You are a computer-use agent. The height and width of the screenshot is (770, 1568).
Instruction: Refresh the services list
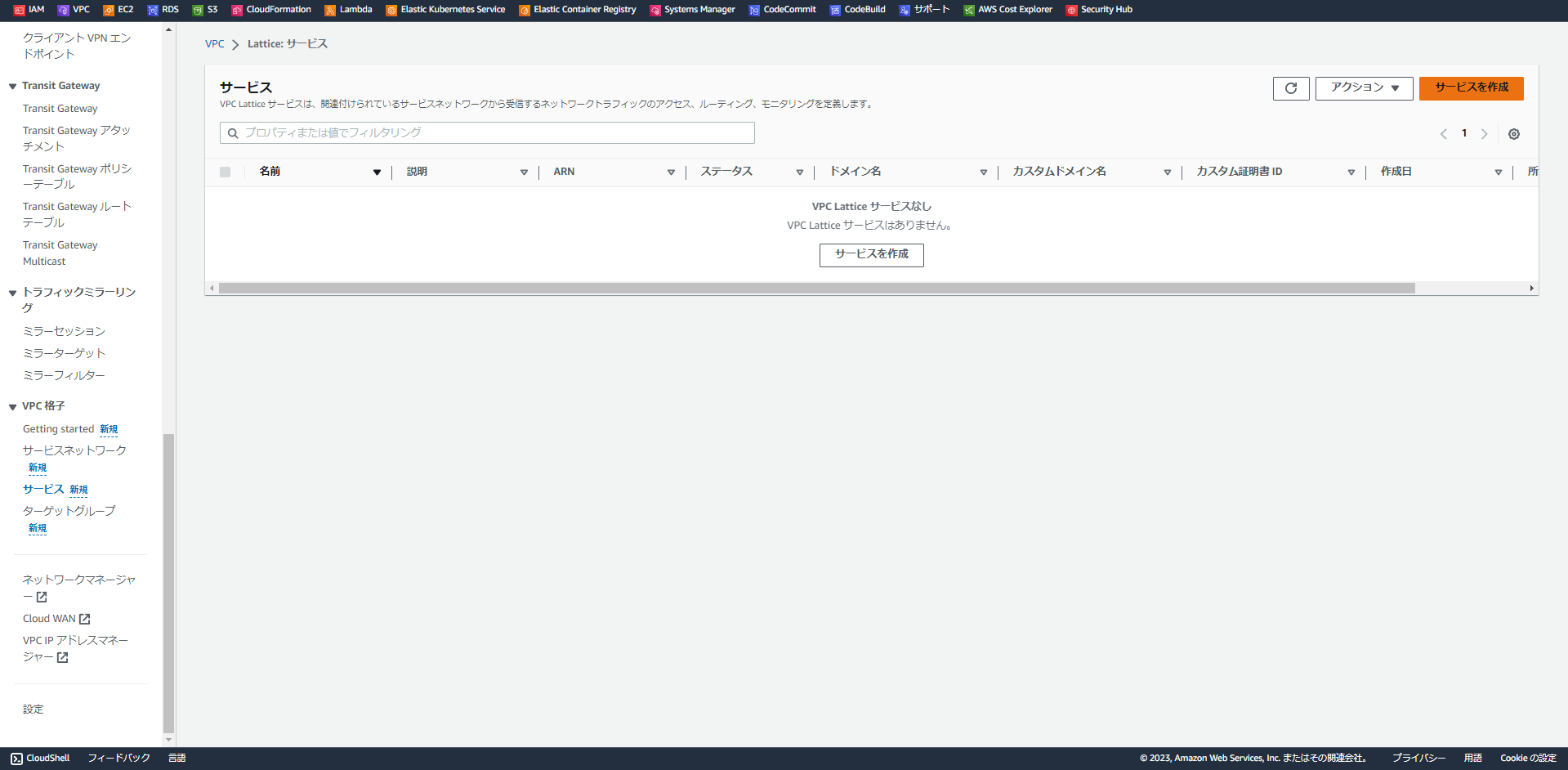coord(1291,88)
